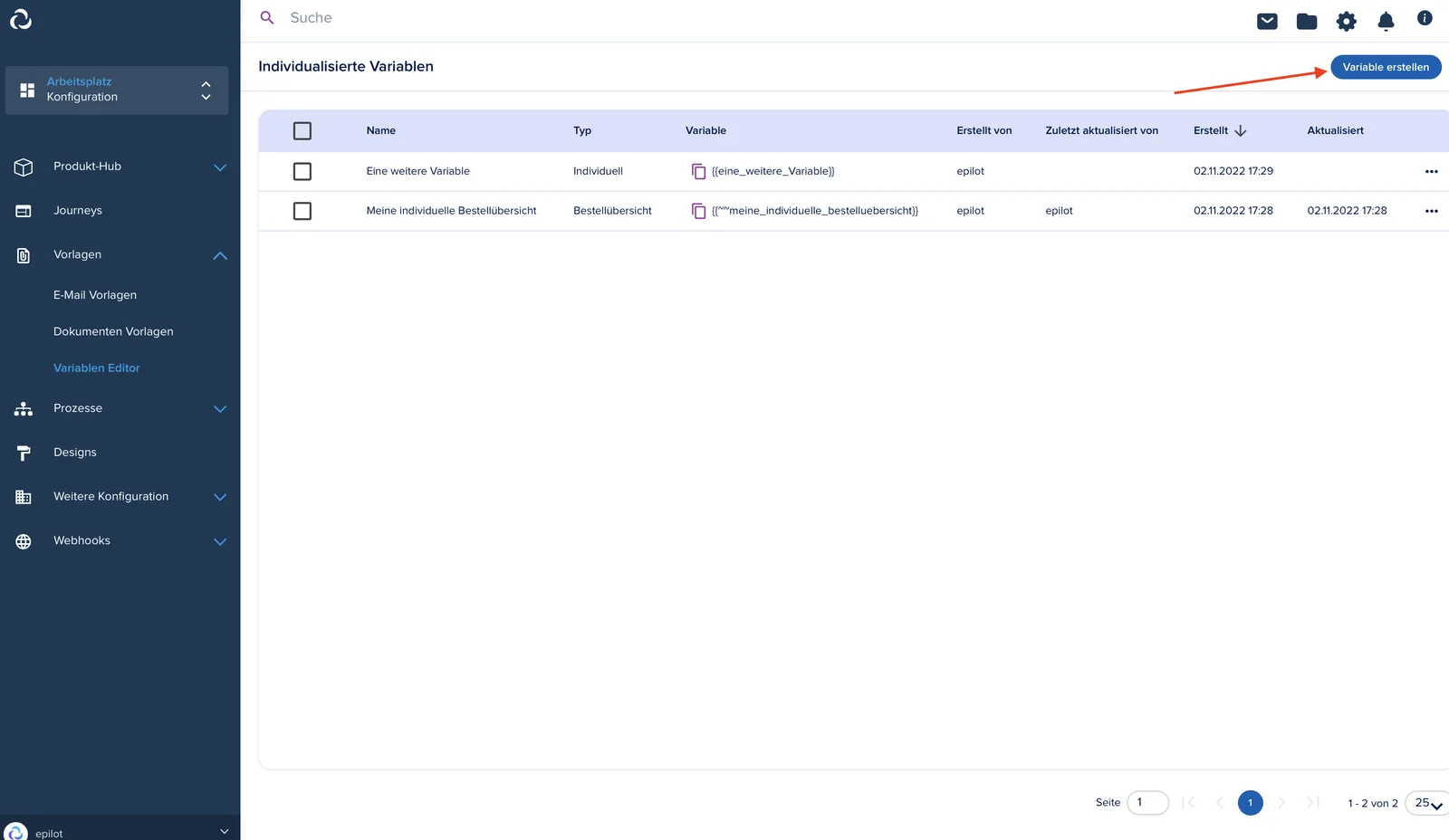Viewport: 1449px width, 840px height.
Task: Open the rows per page dropdown showing 25
Action: coord(1427,803)
